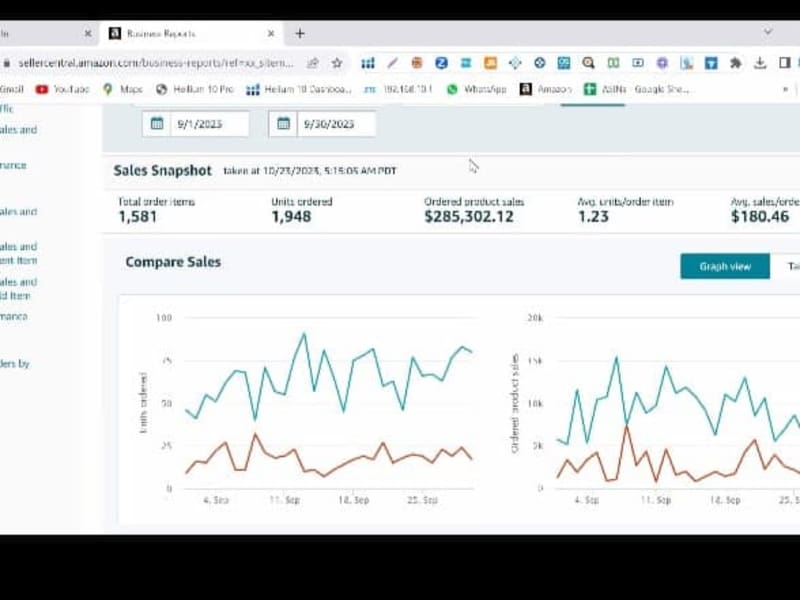The height and width of the screenshot is (600, 800).
Task: Bookmark this page with the star icon
Action: tap(337, 63)
